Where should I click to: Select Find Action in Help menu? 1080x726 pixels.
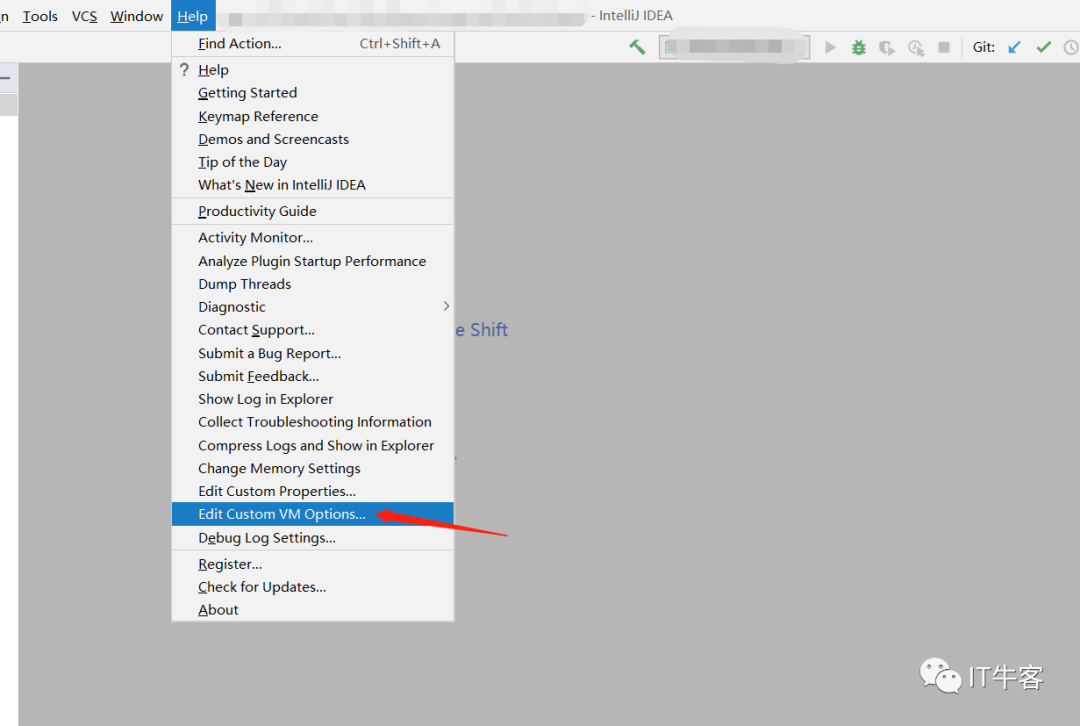click(x=240, y=43)
